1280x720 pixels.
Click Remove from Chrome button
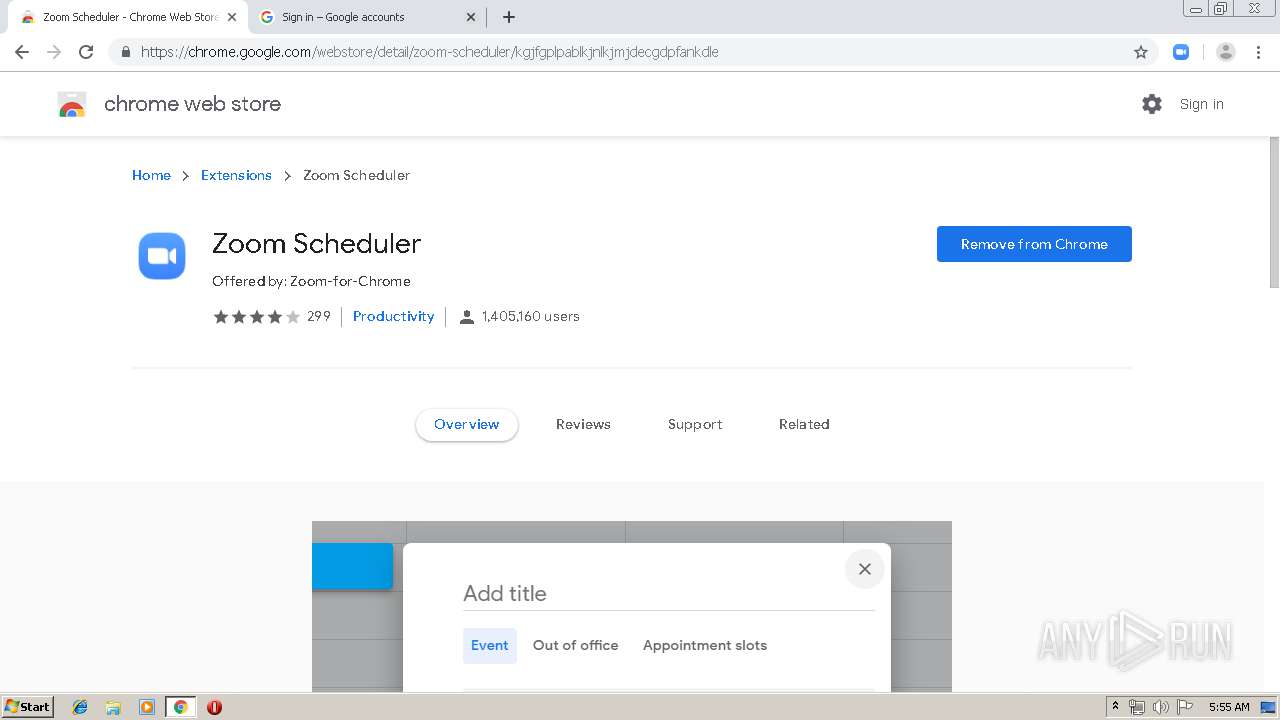pos(1034,244)
